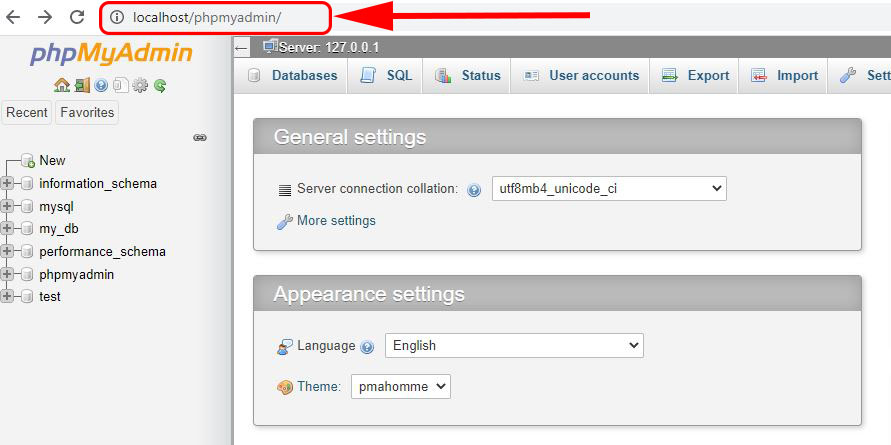Viewport: 891px width, 445px height.
Task: Expand the phpmyadmin database node
Action: (x=7, y=275)
